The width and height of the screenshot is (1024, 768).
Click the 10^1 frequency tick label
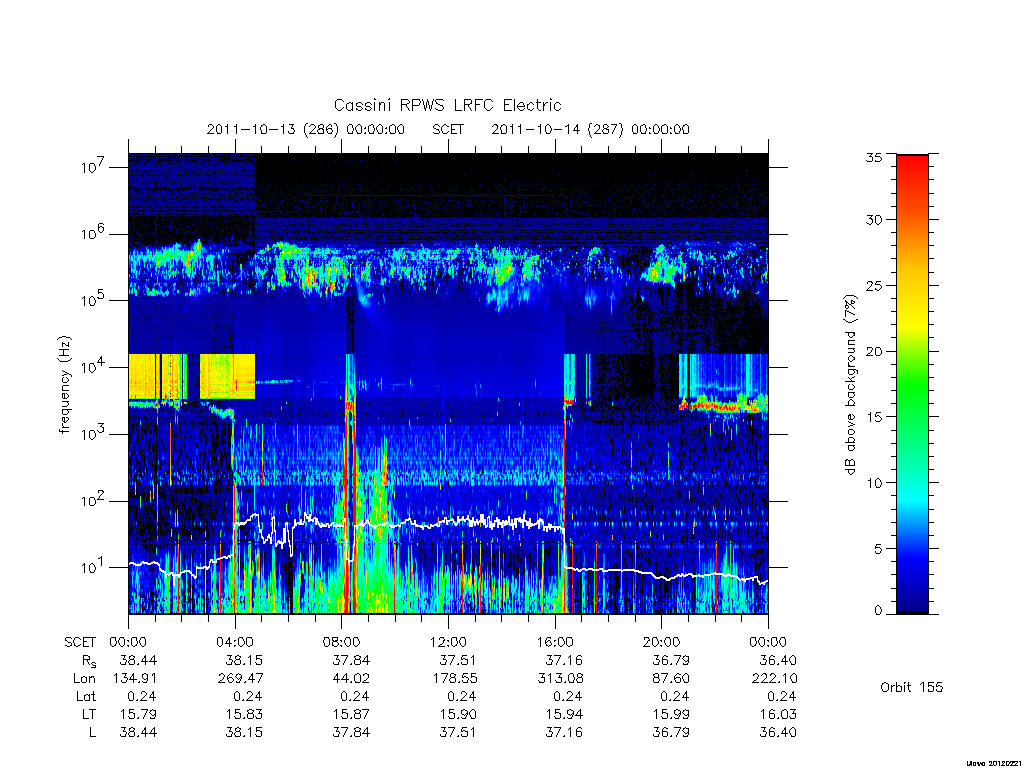click(x=94, y=567)
